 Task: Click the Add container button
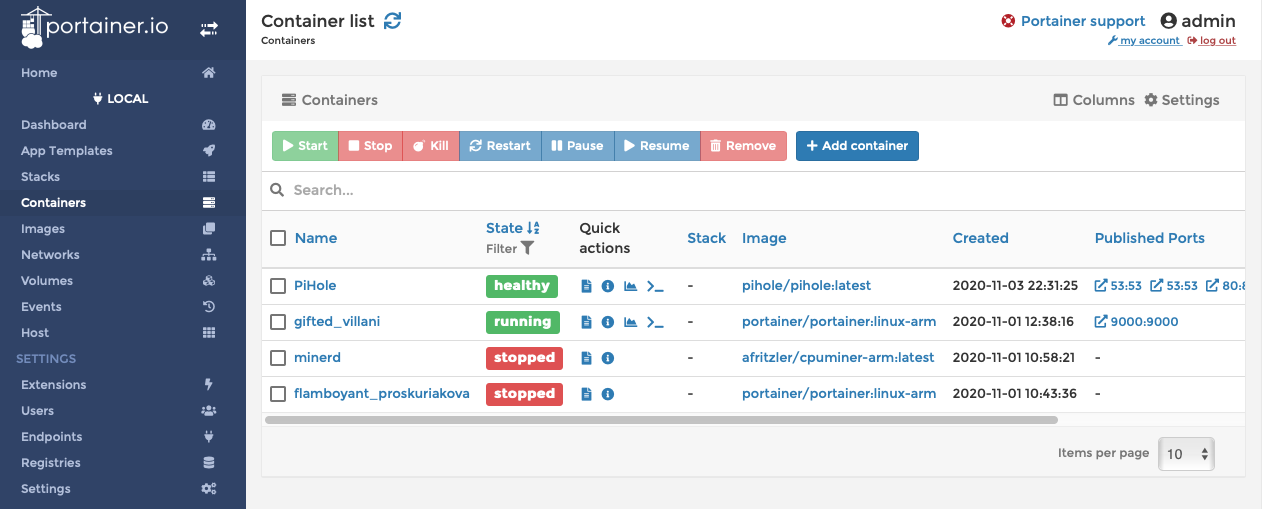[857, 146]
